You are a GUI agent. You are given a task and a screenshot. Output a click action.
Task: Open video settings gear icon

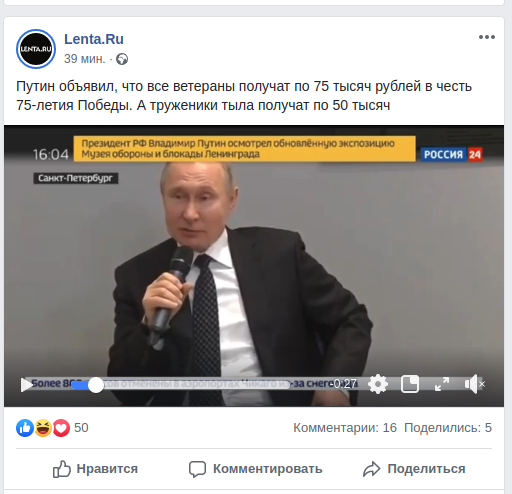378,384
